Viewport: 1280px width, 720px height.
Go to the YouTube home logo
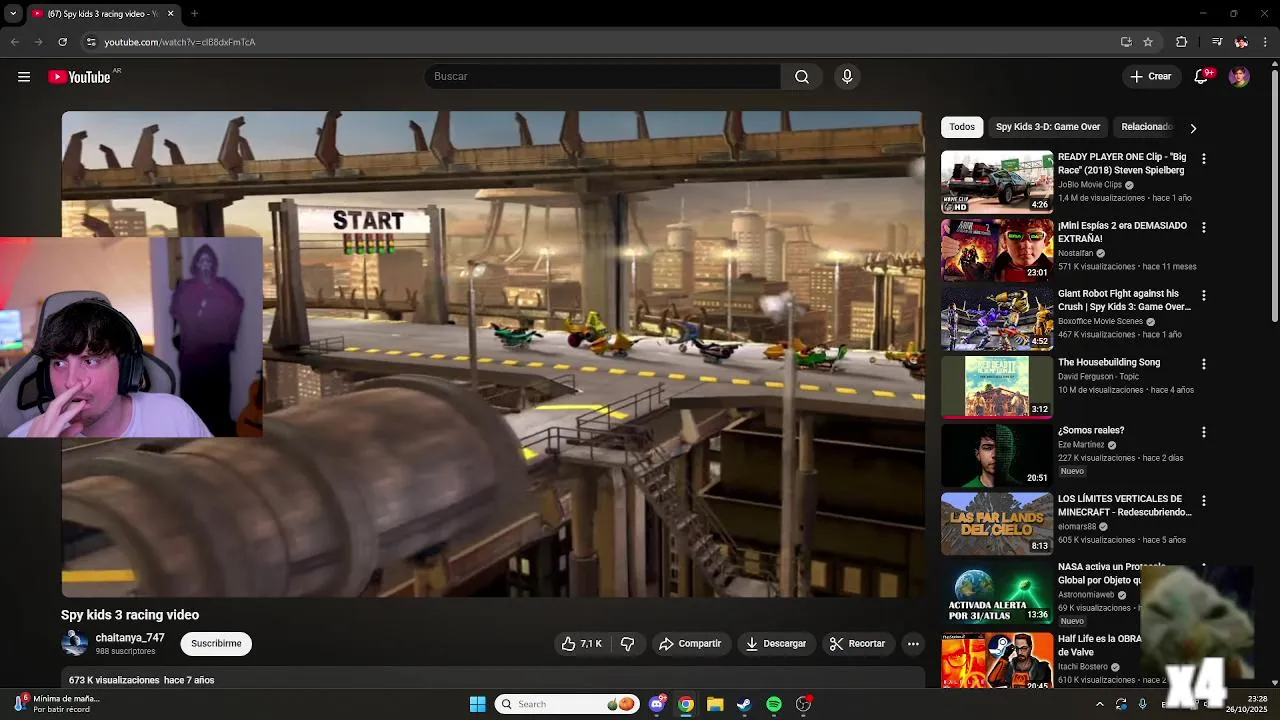point(79,77)
